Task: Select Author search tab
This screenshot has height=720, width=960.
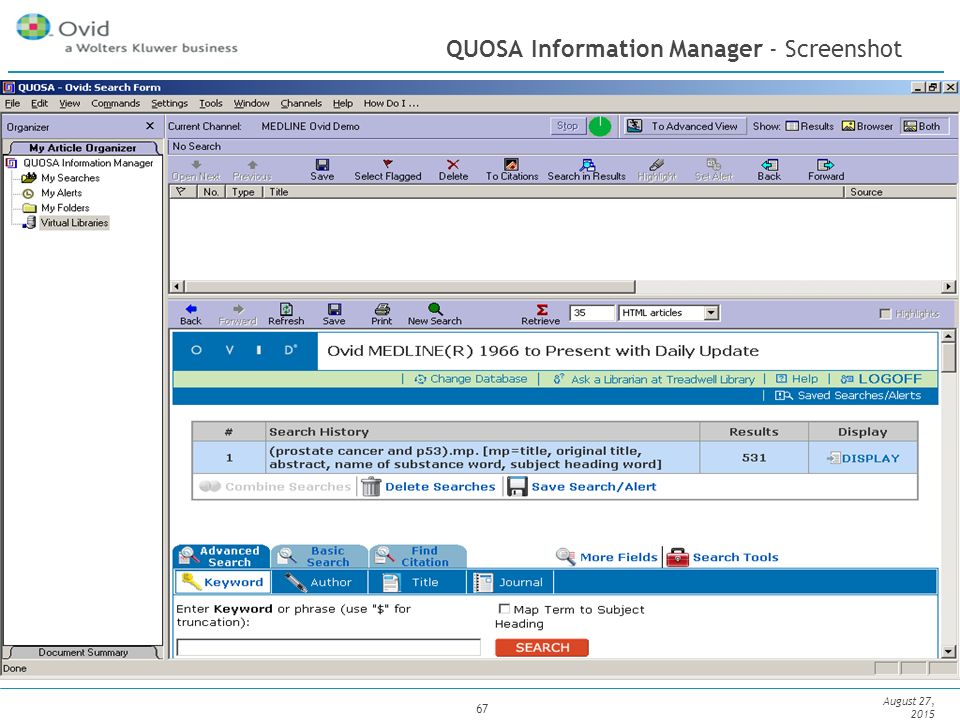Action: point(320,582)
